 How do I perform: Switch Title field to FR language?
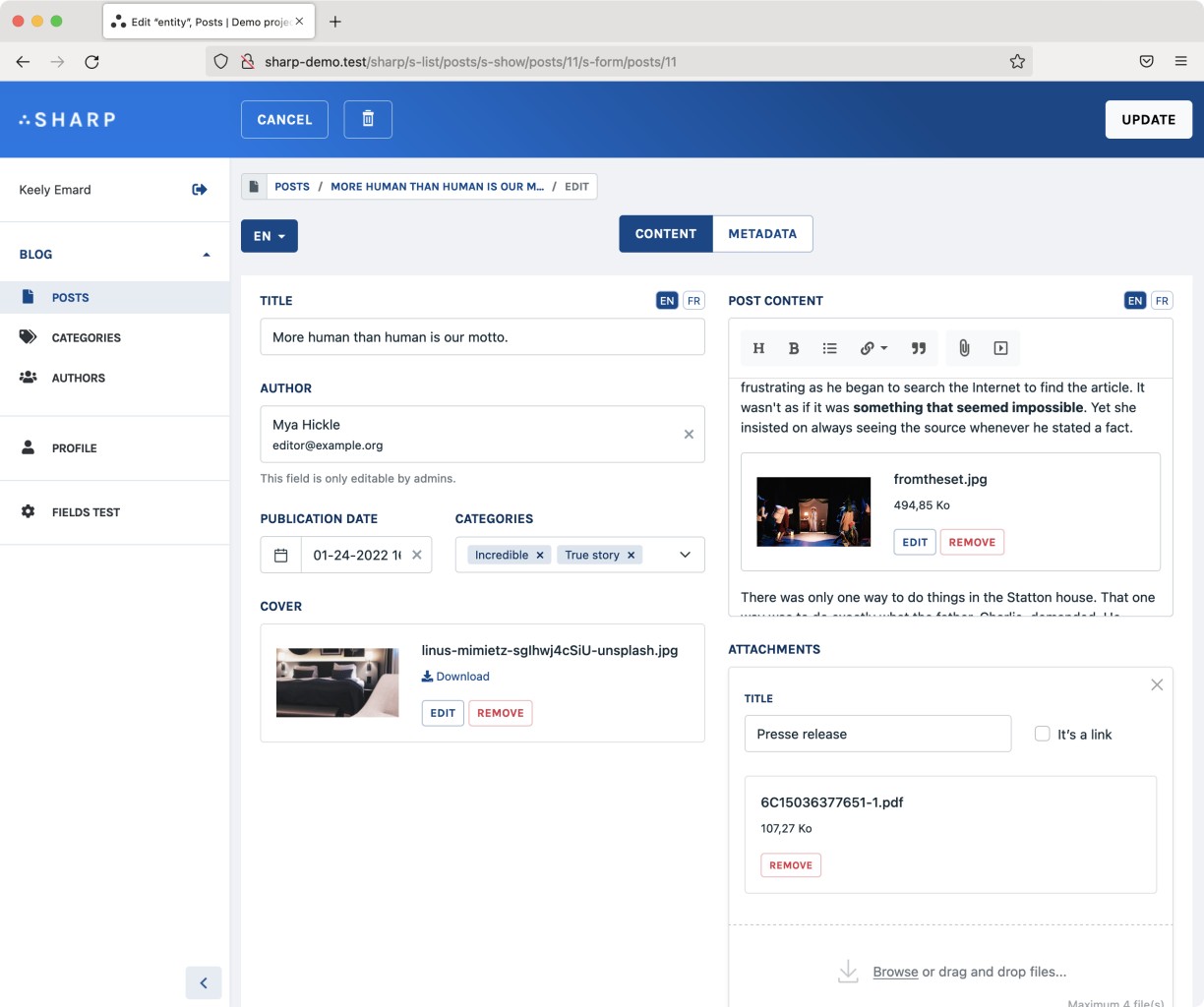tap(693, 301)
